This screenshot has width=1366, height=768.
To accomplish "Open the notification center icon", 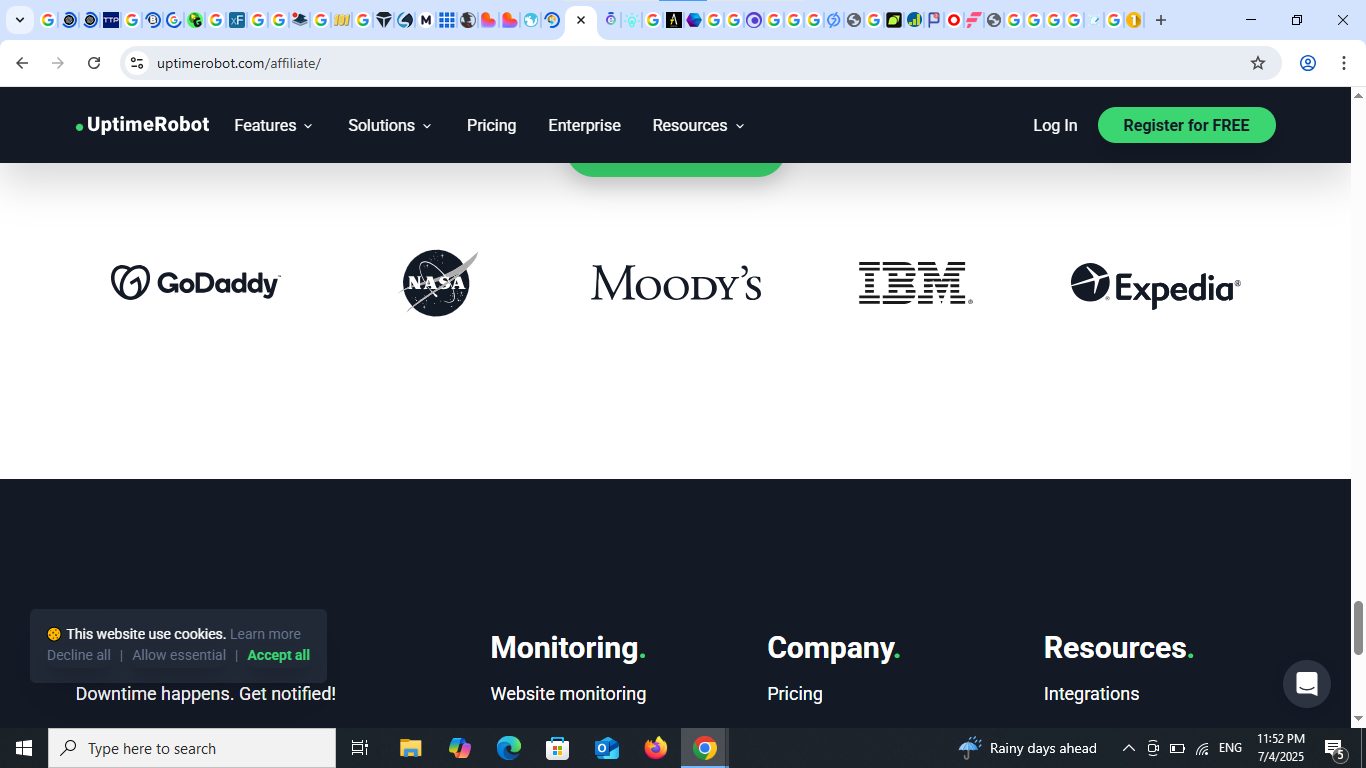I will [1335, 748].
